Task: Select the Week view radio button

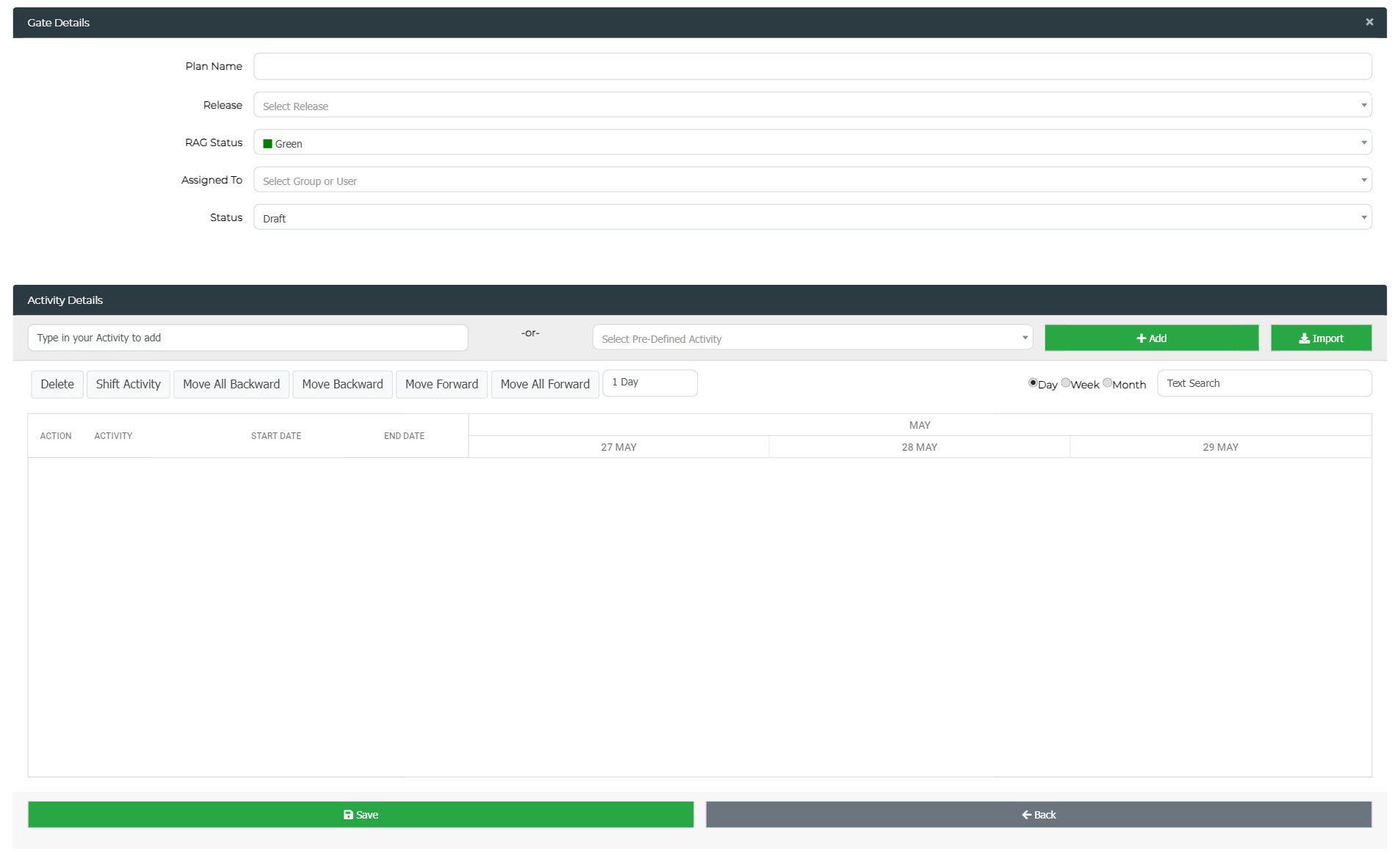Action: point(1066,382)
